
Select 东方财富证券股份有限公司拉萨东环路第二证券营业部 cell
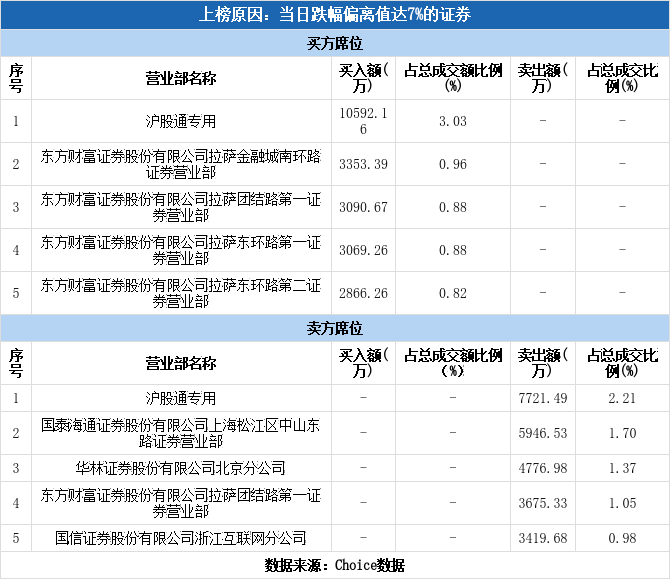click(x=181, y=293)
